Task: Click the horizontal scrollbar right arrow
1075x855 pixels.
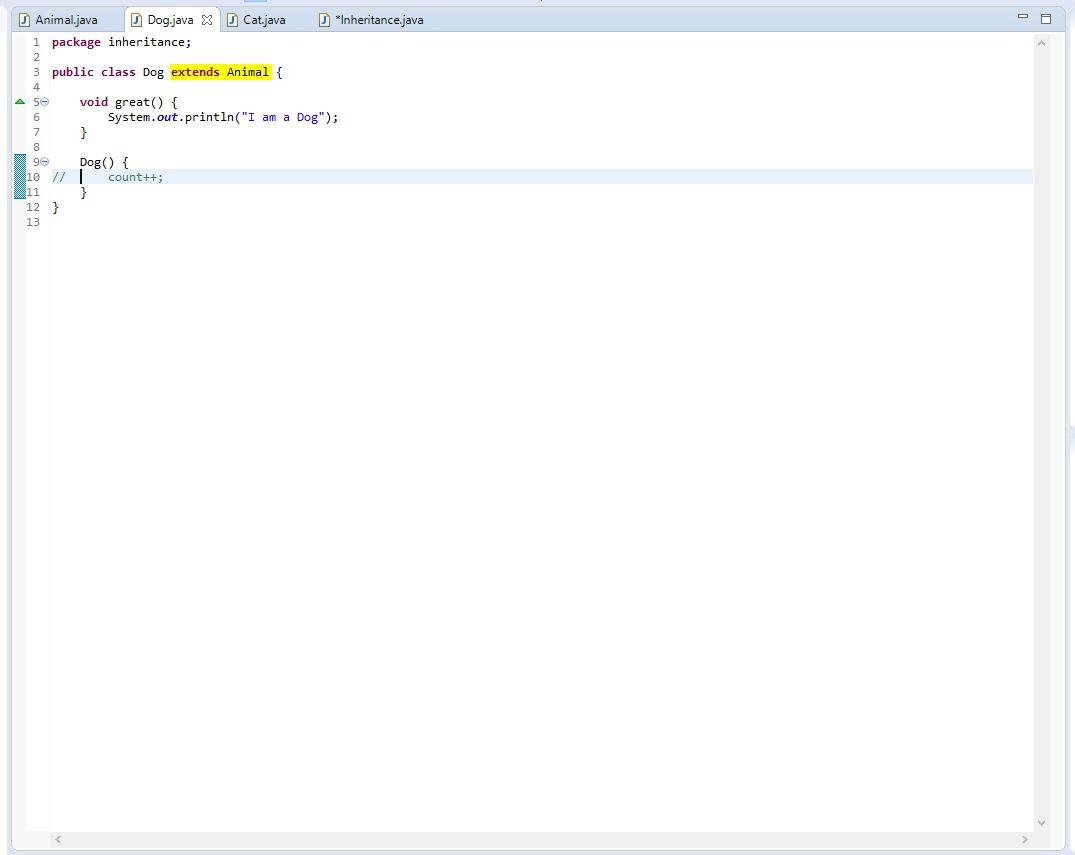Action: pyautogui.click(x=1025, y=839)
